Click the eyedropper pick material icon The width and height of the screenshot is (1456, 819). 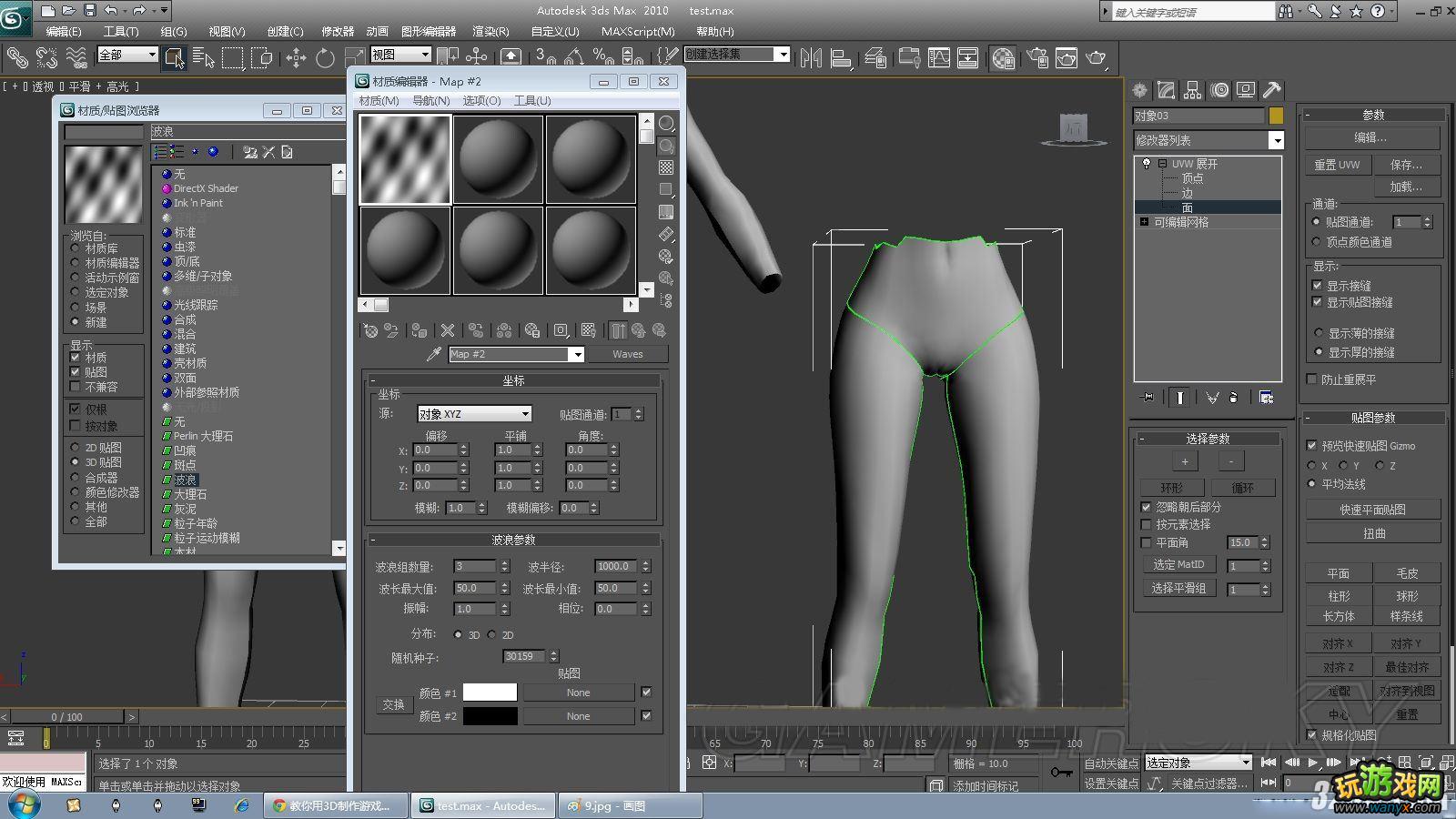pyautogui.click(x=434, y=354)
